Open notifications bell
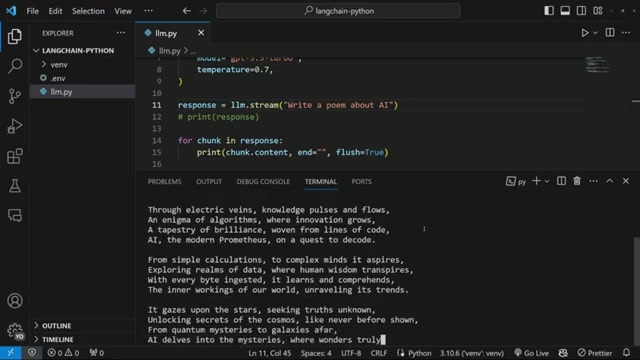Image resolution: width=640 pixels, height=360 pixels. click(x=627, y=353)
